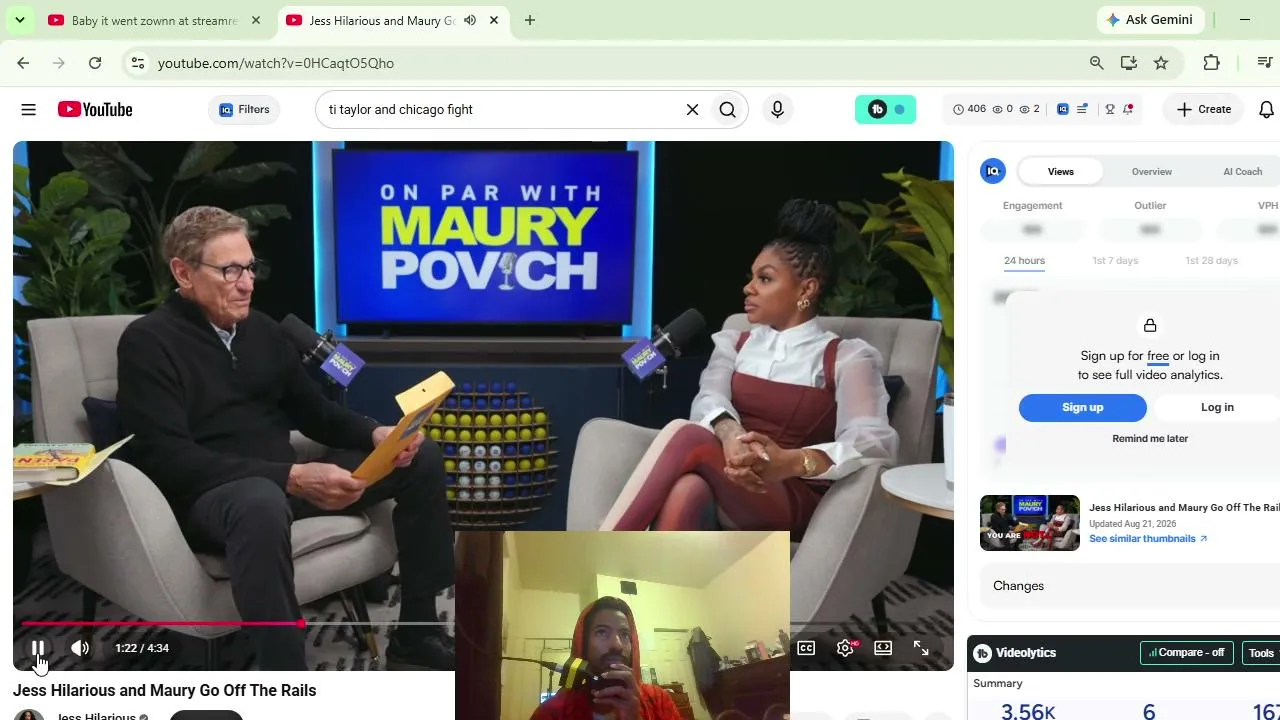
Task: Close the 'Baby it went zown' tab
Action: click(x=256, y=20)
